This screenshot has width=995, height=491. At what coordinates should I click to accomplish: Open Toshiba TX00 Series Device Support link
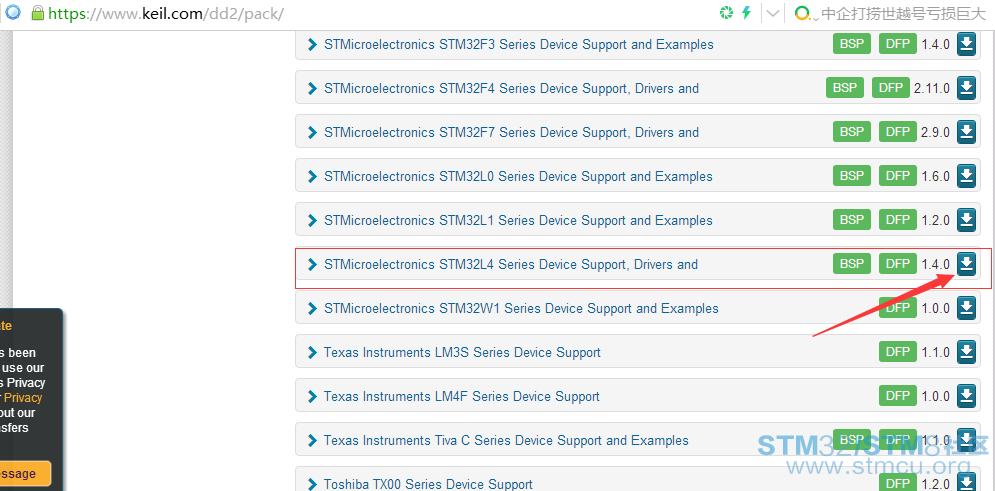(x=428, y=484)
